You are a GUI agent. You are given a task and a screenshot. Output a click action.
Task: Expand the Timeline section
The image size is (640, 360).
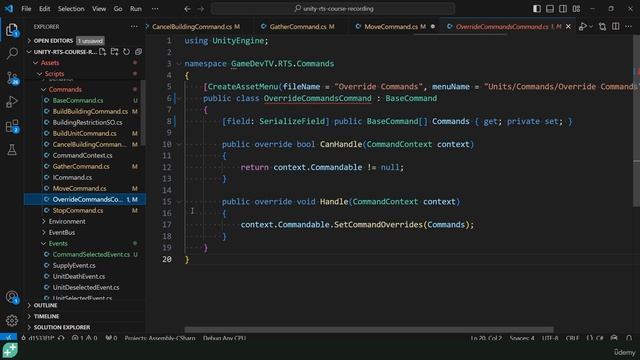pos(46,316)
